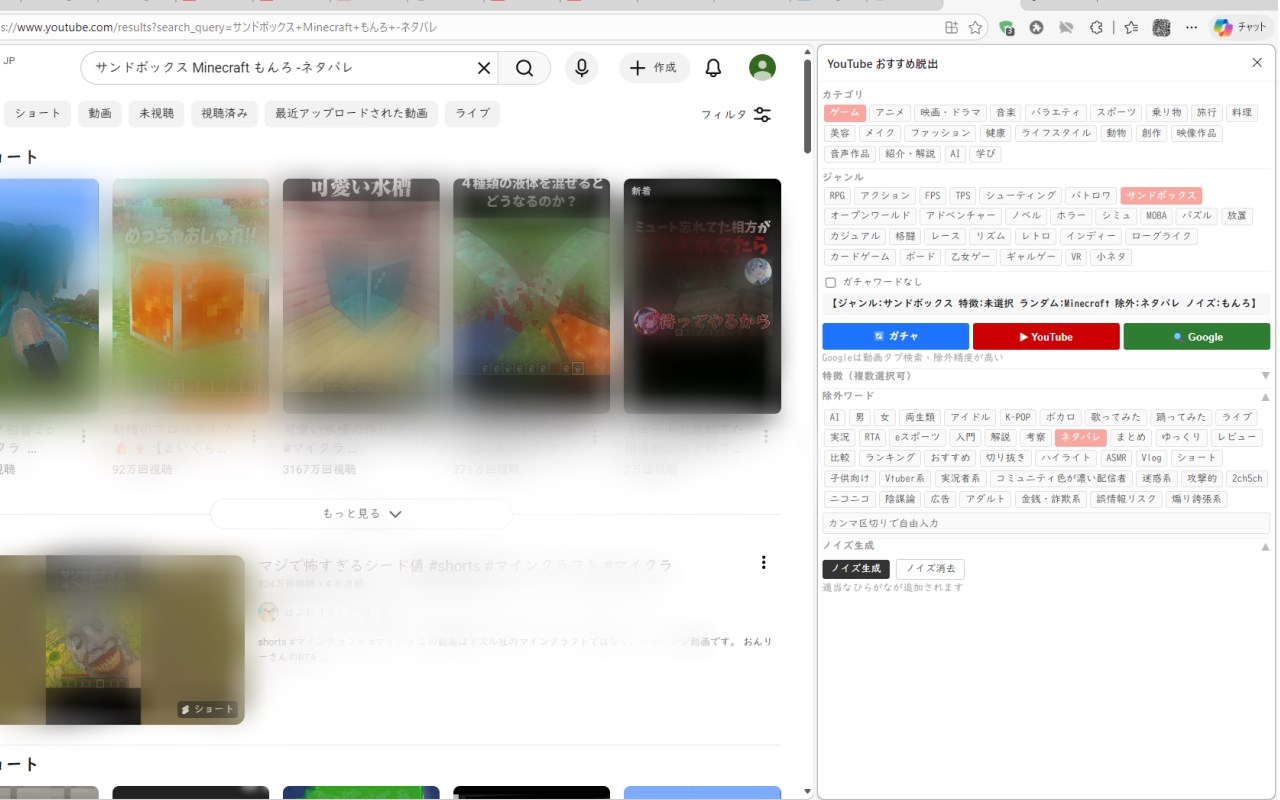Click the green shield extension icon in the toolbar
This screenshot has height=800, width=1280.
click(x=1008, y=28)
